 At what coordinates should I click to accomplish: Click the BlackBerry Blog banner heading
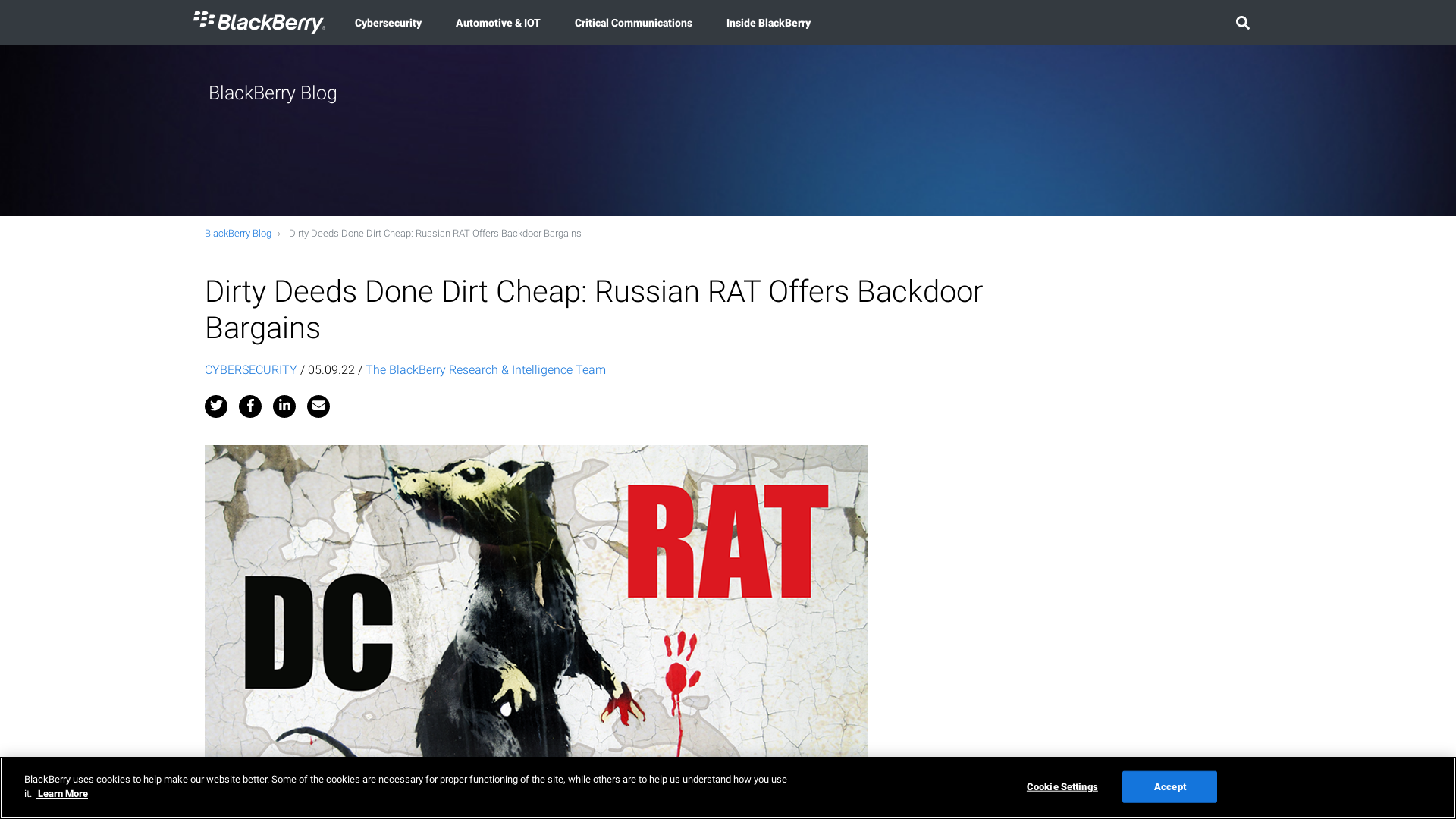273,93
